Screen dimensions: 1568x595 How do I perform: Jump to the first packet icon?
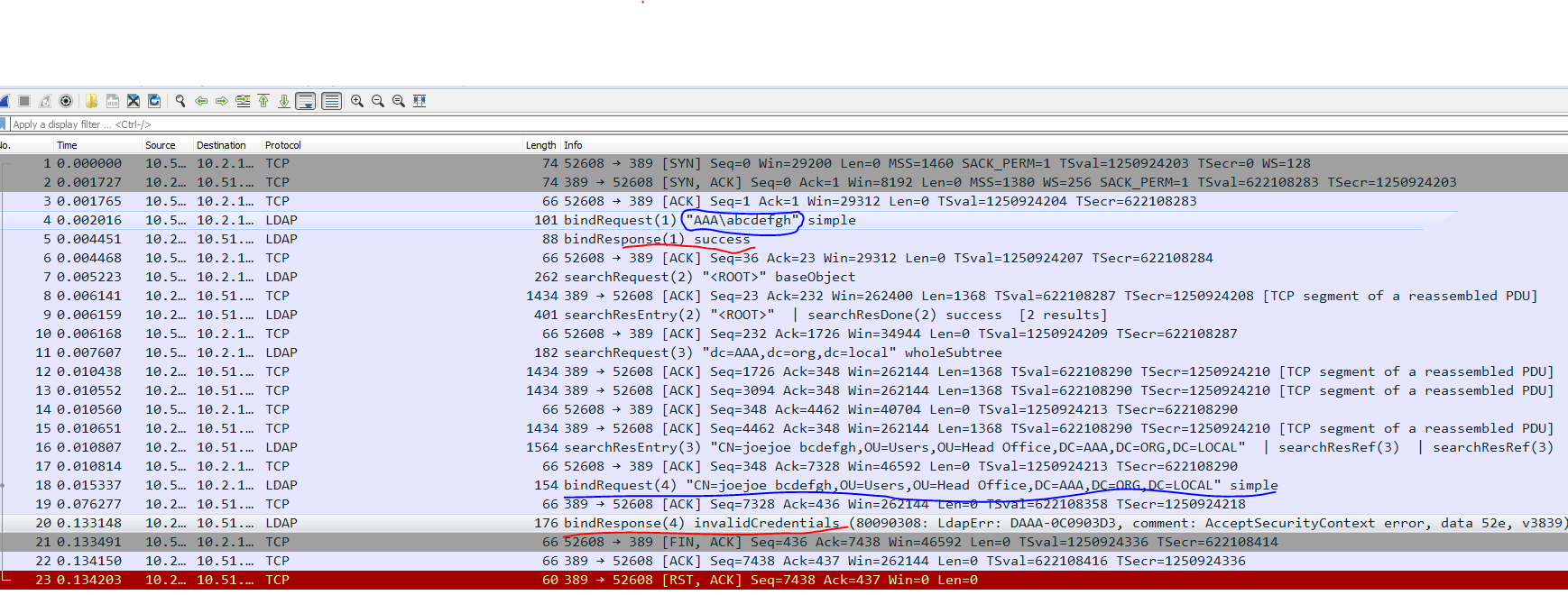point(263,101)
